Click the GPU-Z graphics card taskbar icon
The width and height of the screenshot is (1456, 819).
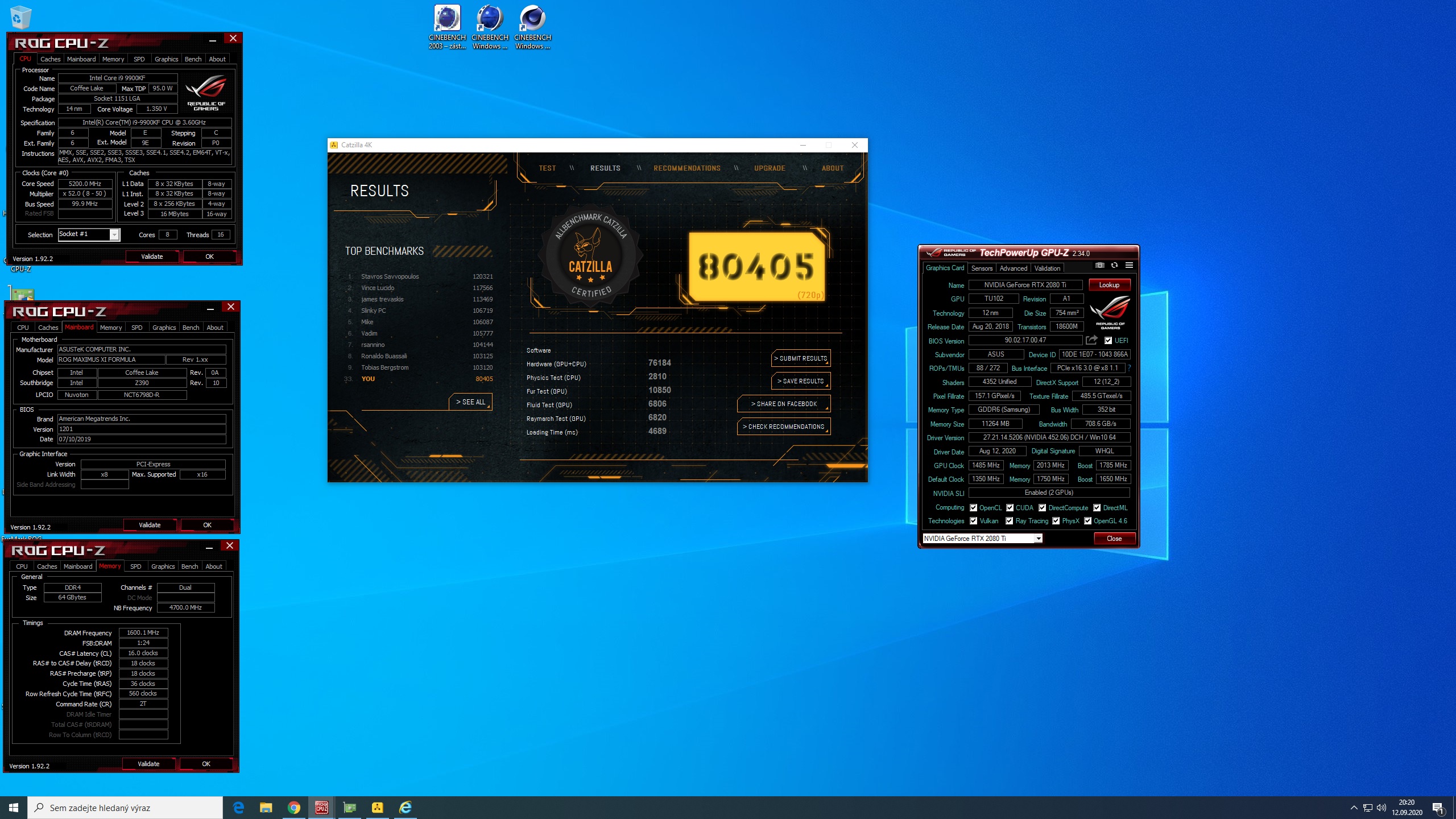point(349,808)
